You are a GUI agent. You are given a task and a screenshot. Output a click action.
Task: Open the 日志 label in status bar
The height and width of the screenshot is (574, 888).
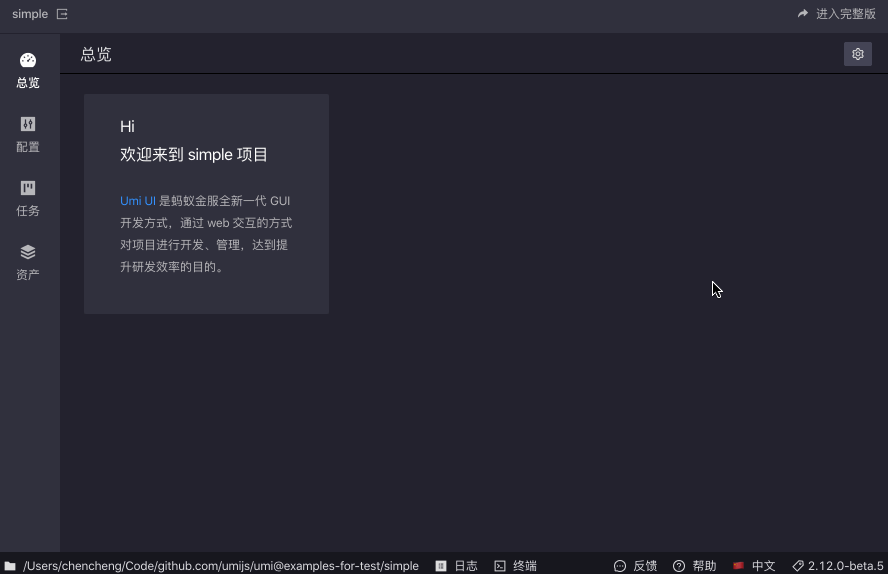tap(466, 566)
